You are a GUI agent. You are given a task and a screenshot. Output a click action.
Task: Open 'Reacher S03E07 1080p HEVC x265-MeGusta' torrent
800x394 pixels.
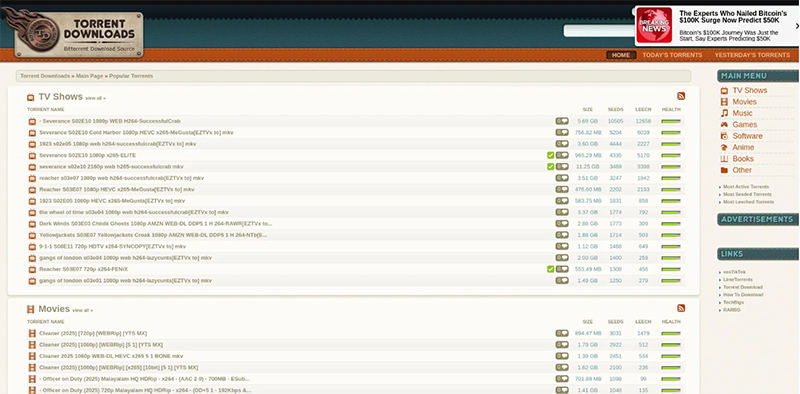(x=116, y=189)
